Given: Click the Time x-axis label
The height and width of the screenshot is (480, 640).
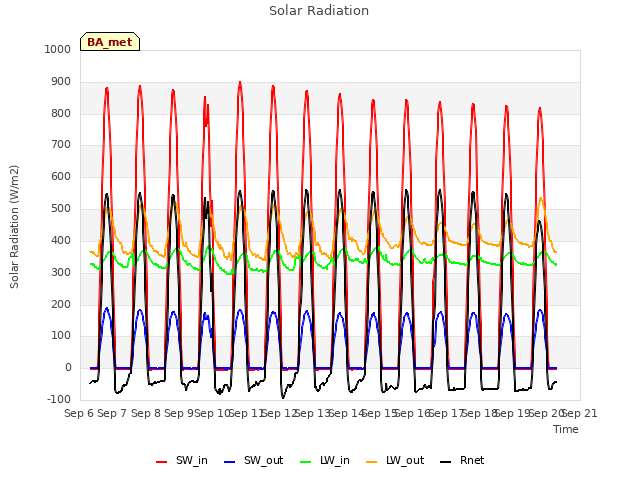Looking at the screenshot, I should point(566,429).
